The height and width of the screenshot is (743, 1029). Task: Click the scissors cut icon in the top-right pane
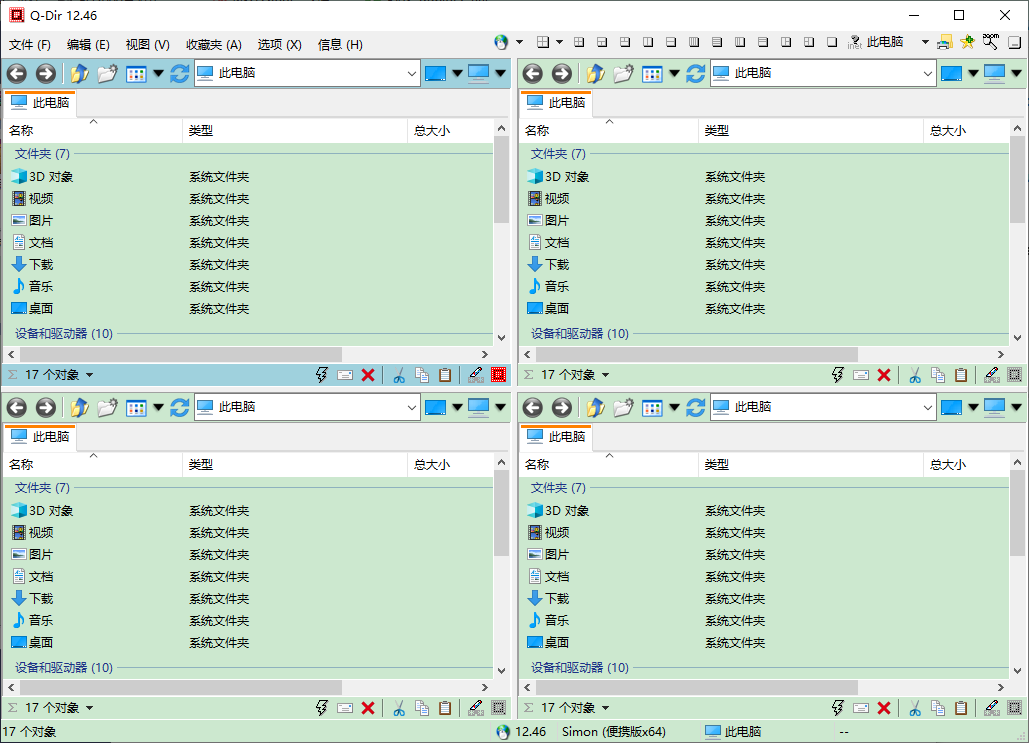pyautogui.click(x=914, y=375)
